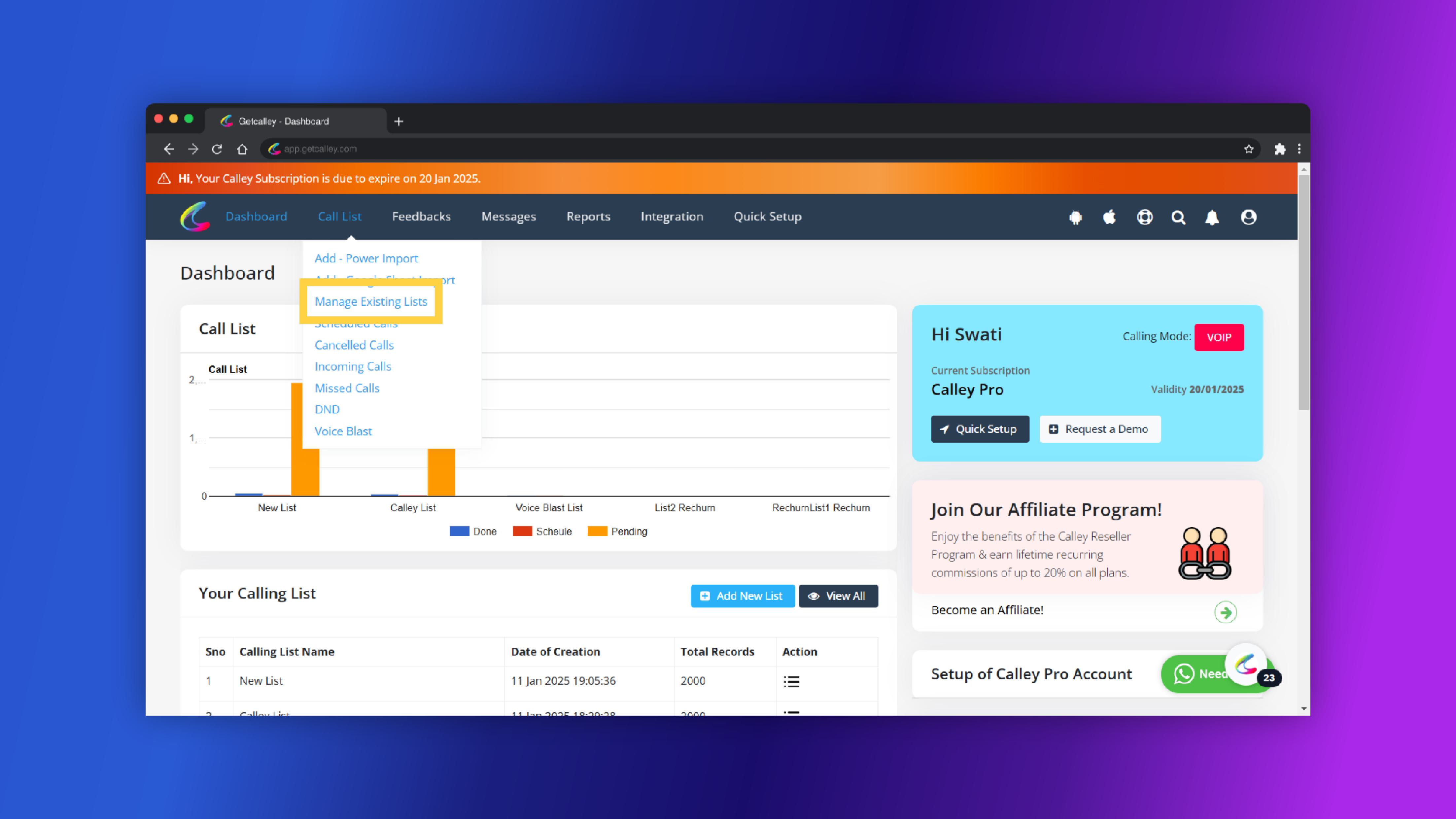Select DND from Call List menu
The image size is (1456, 819).
tap(327, 409)
